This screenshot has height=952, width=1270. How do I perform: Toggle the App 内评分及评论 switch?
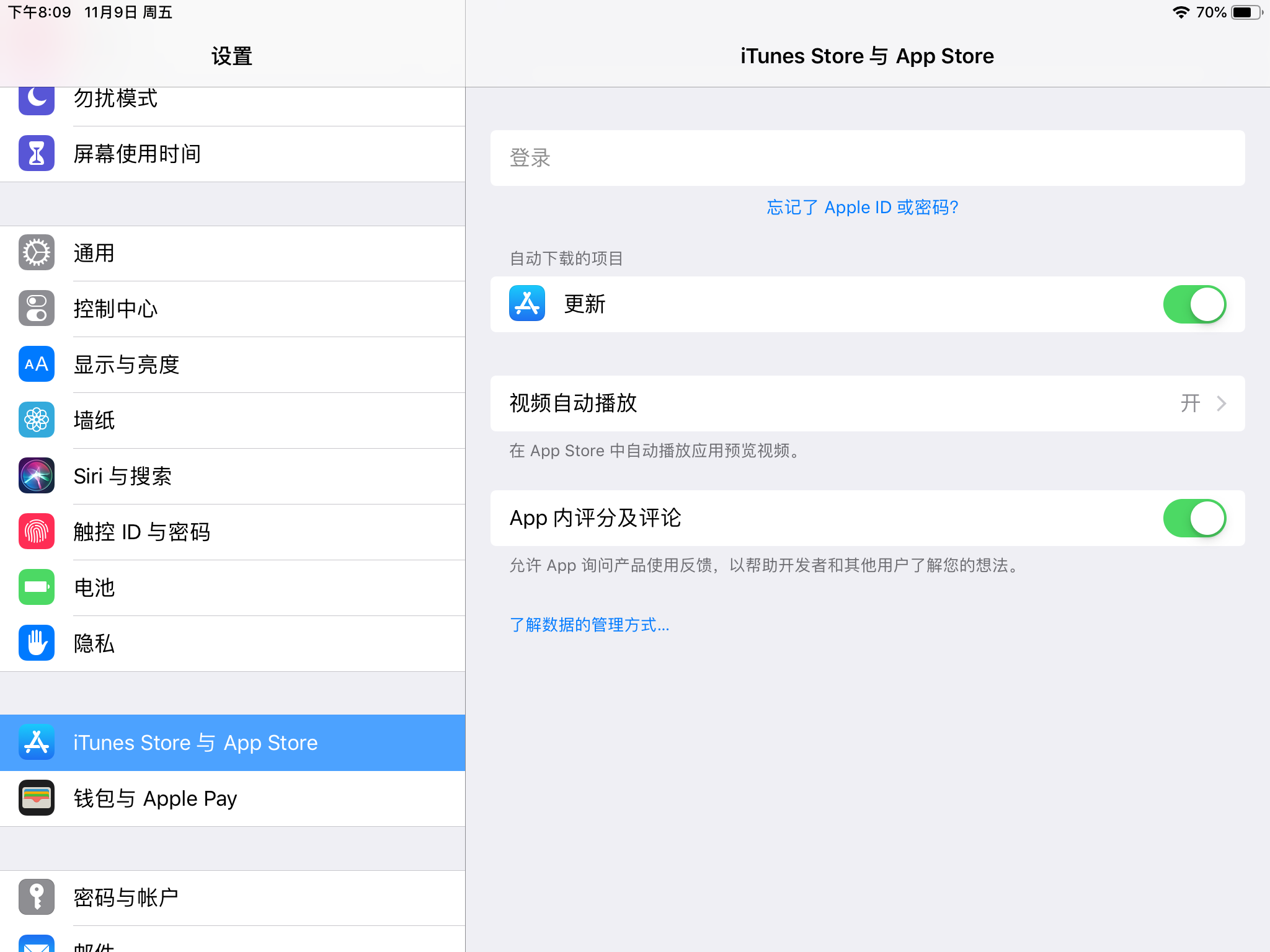[x=1194, y=518]
